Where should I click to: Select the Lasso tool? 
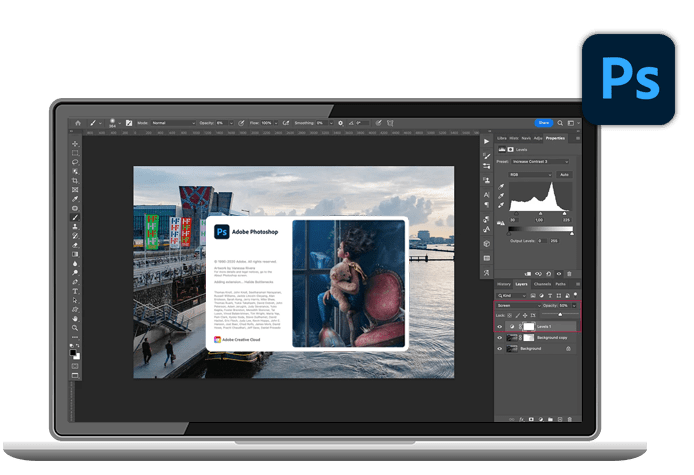tap(75, 162)
